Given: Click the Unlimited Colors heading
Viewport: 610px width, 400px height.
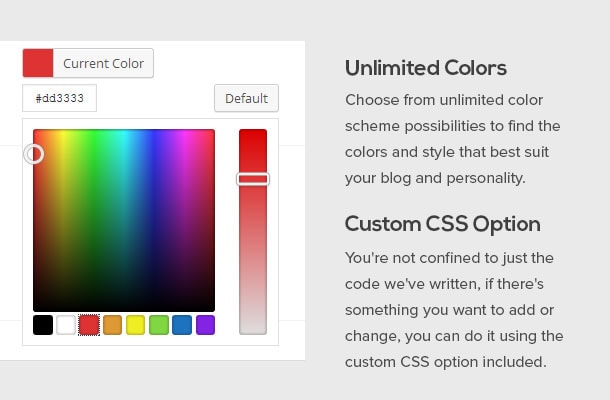Looking at the screenshot, I should [426, 68].
